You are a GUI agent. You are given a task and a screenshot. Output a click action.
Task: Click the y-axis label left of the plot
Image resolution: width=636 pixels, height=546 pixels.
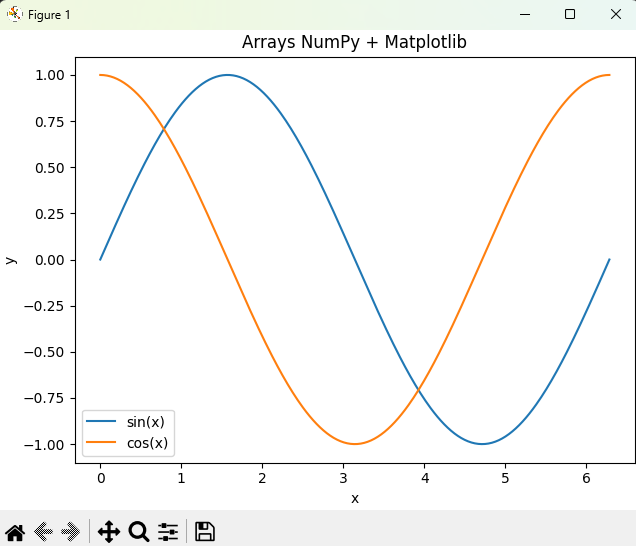tap(11, 260)
